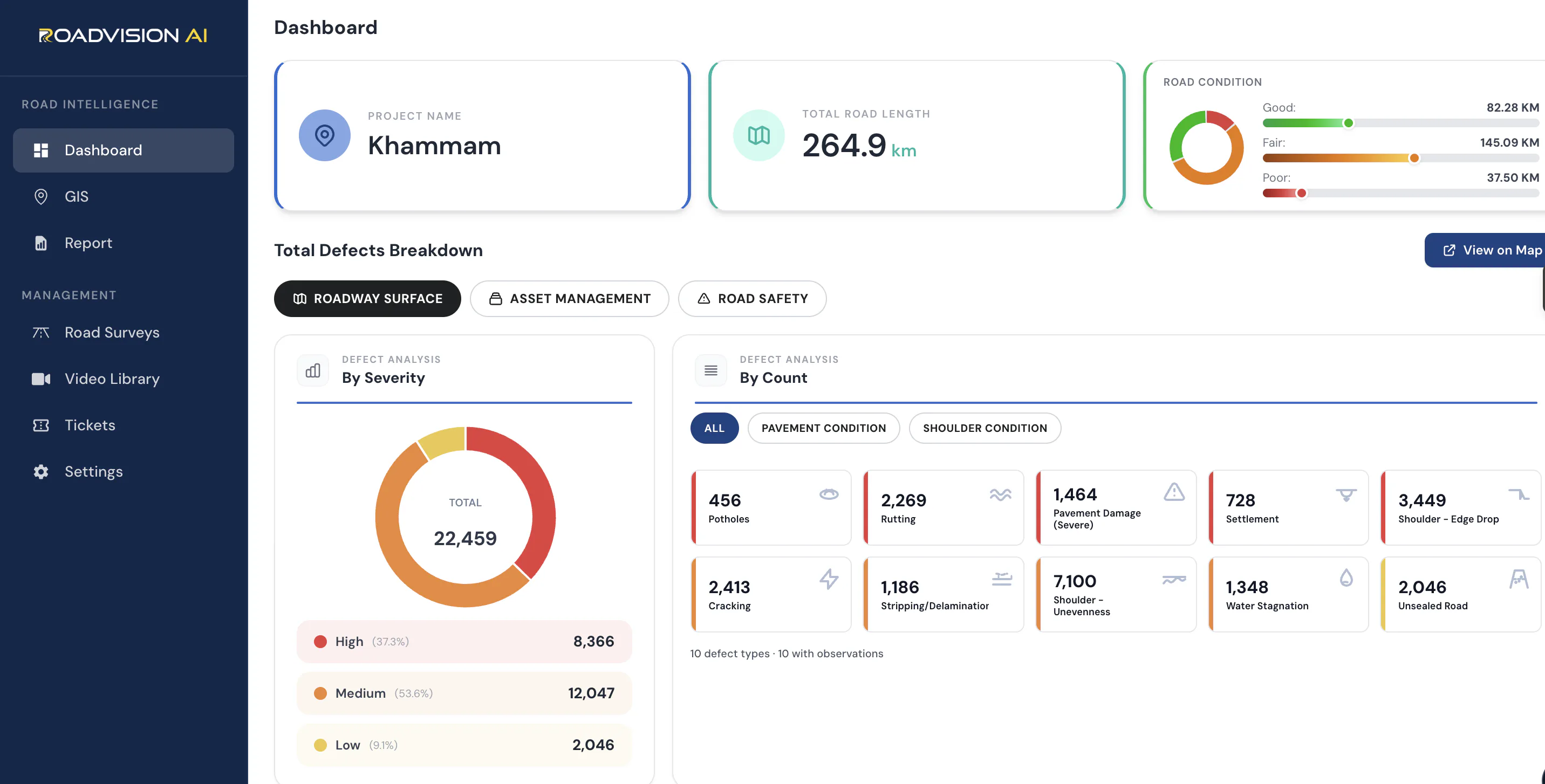
Task: Click the Total Defects Breakdown heading
Action: tap(378, 250)
